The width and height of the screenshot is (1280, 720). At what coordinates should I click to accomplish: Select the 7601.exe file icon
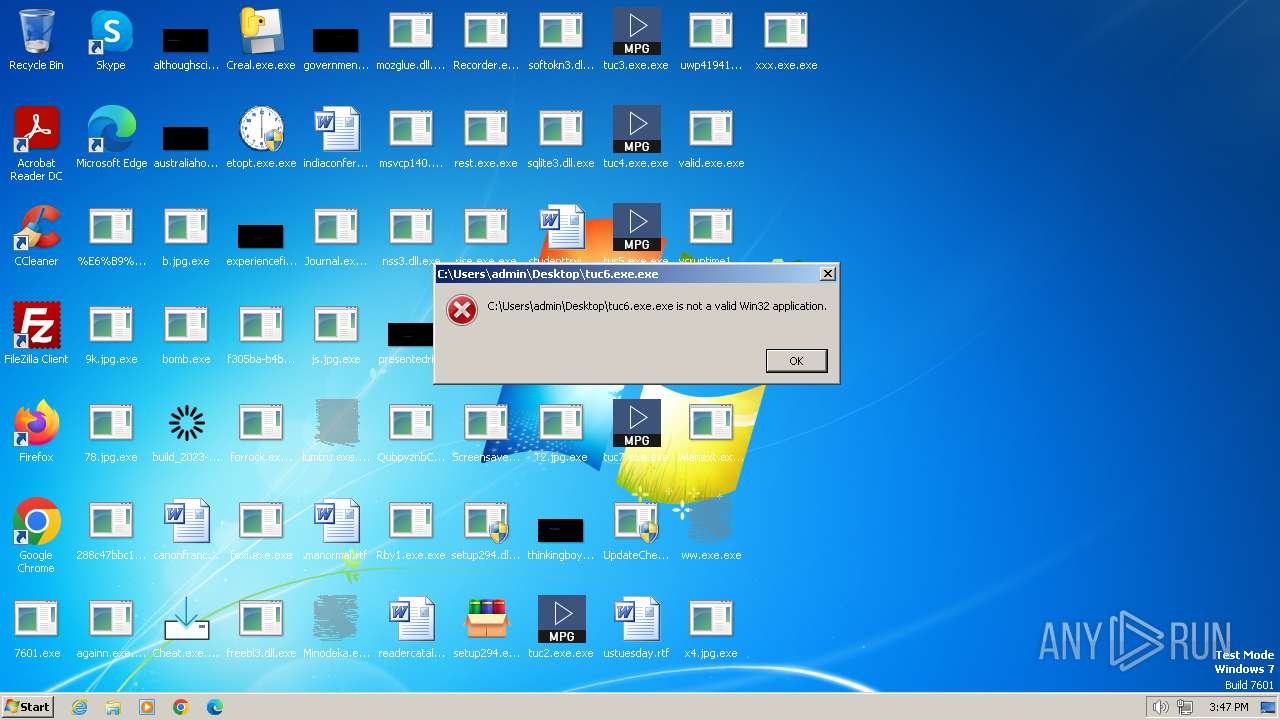pyautogui.click(x=36, y=619)
